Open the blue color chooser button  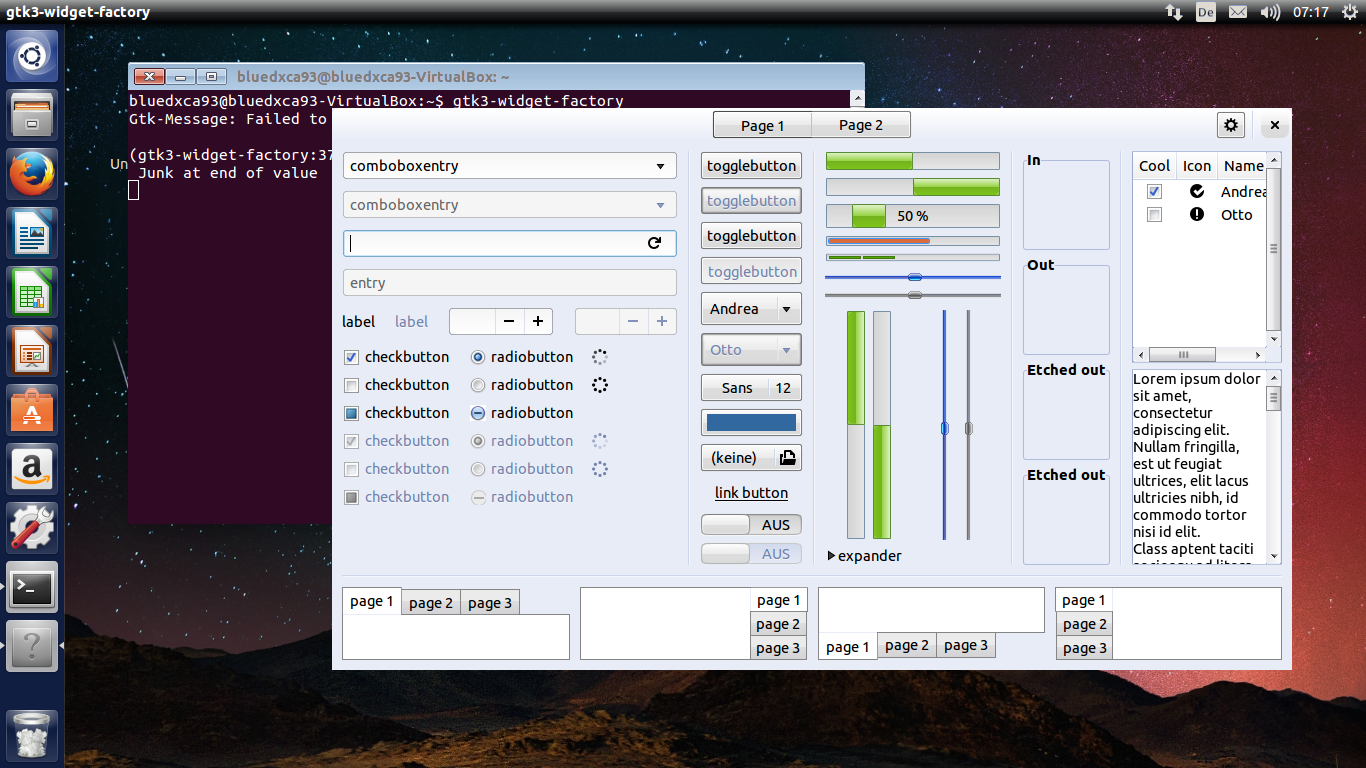[751, 423]
